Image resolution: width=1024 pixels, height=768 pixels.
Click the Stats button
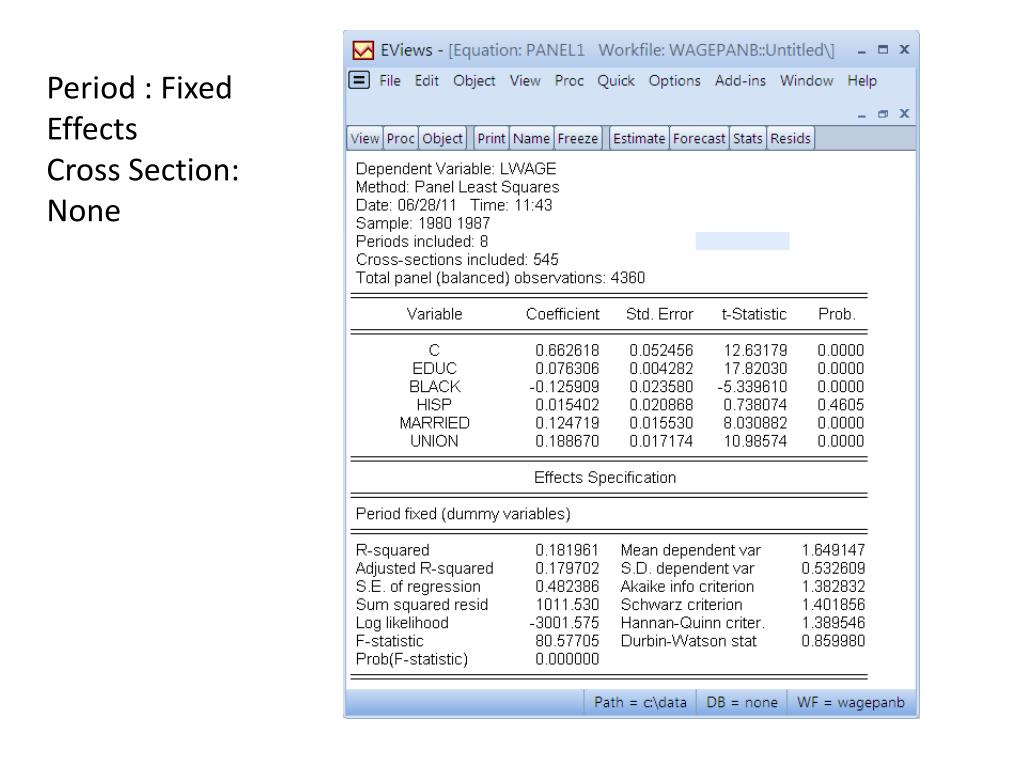click(x=748, y=138)
